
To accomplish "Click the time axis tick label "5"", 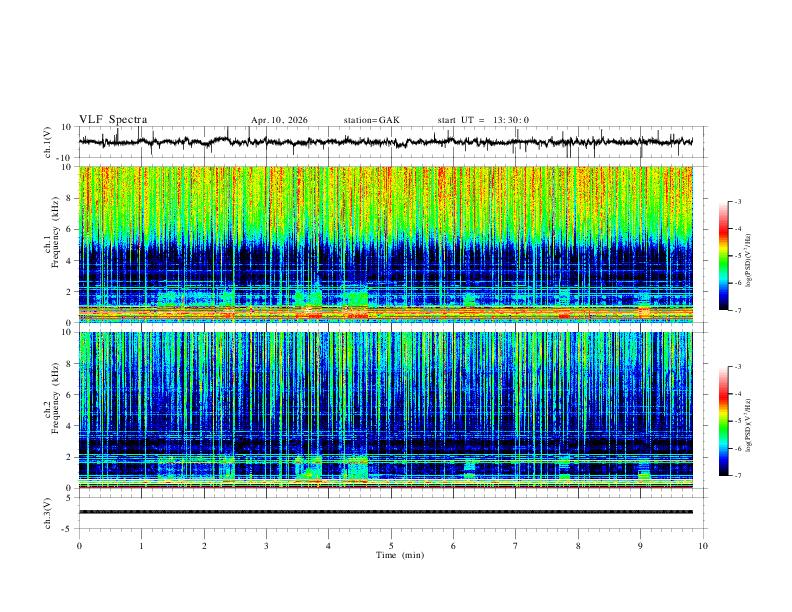I will (391, 546).
